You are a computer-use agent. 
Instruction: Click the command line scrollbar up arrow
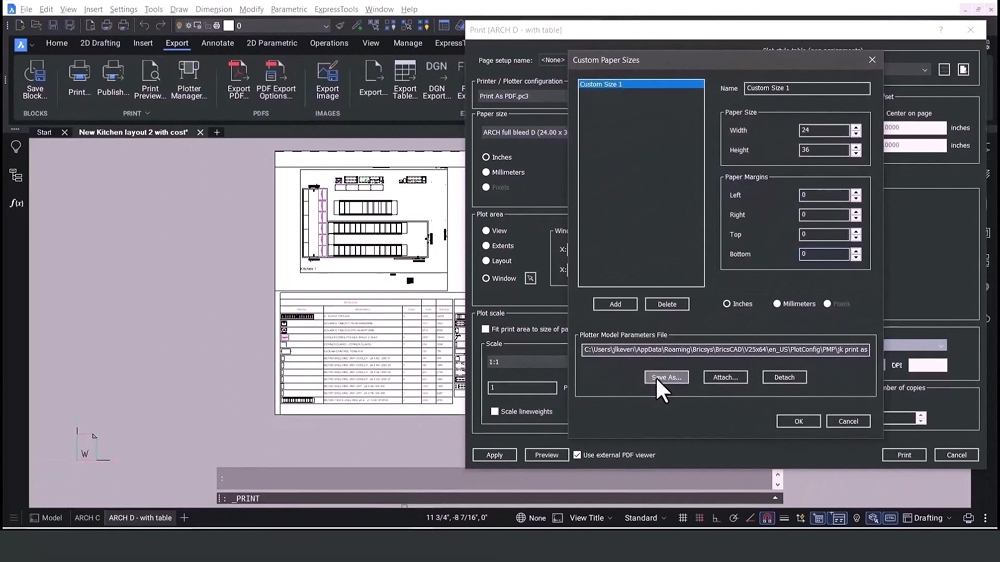[777, 475]
